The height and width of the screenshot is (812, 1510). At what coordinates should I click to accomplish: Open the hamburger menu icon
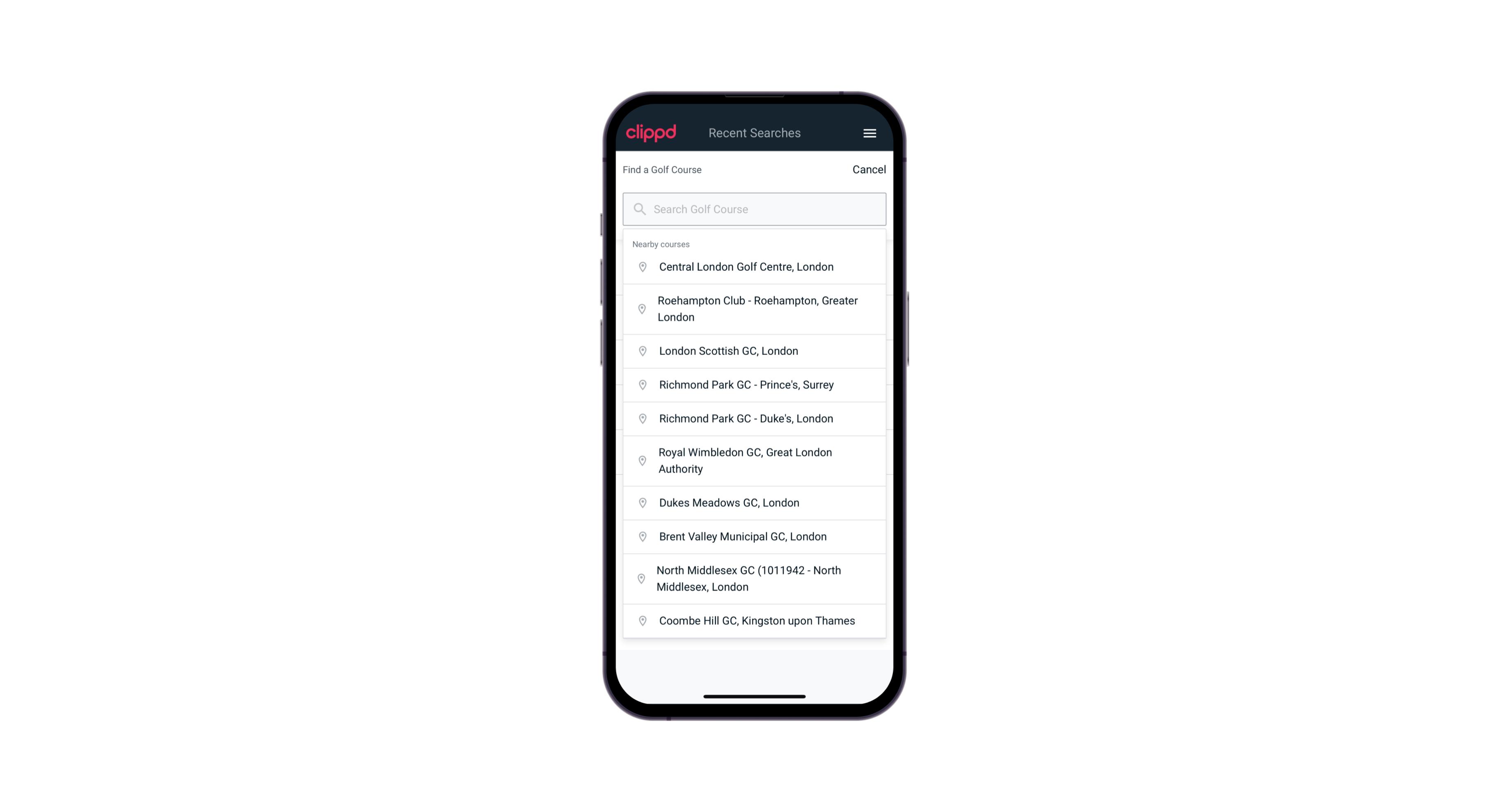[x=869, y=133]
